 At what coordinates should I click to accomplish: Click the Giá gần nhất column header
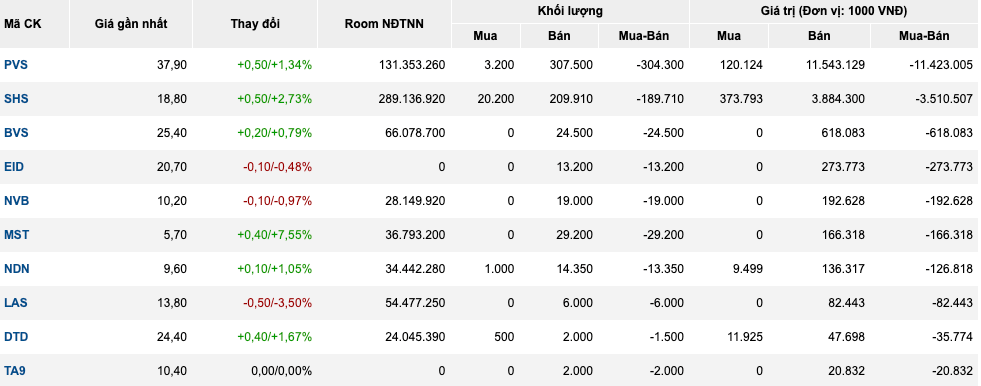[x=131, y=24]
